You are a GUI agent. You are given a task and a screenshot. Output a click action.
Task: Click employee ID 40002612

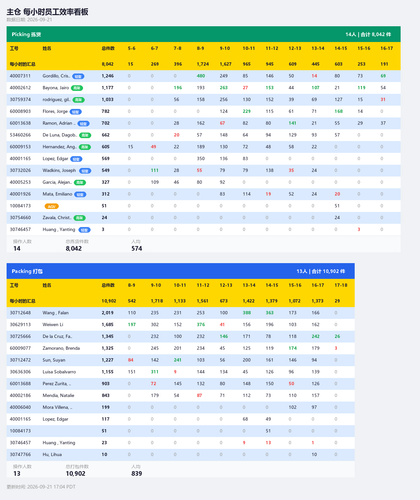pos(20,88)
